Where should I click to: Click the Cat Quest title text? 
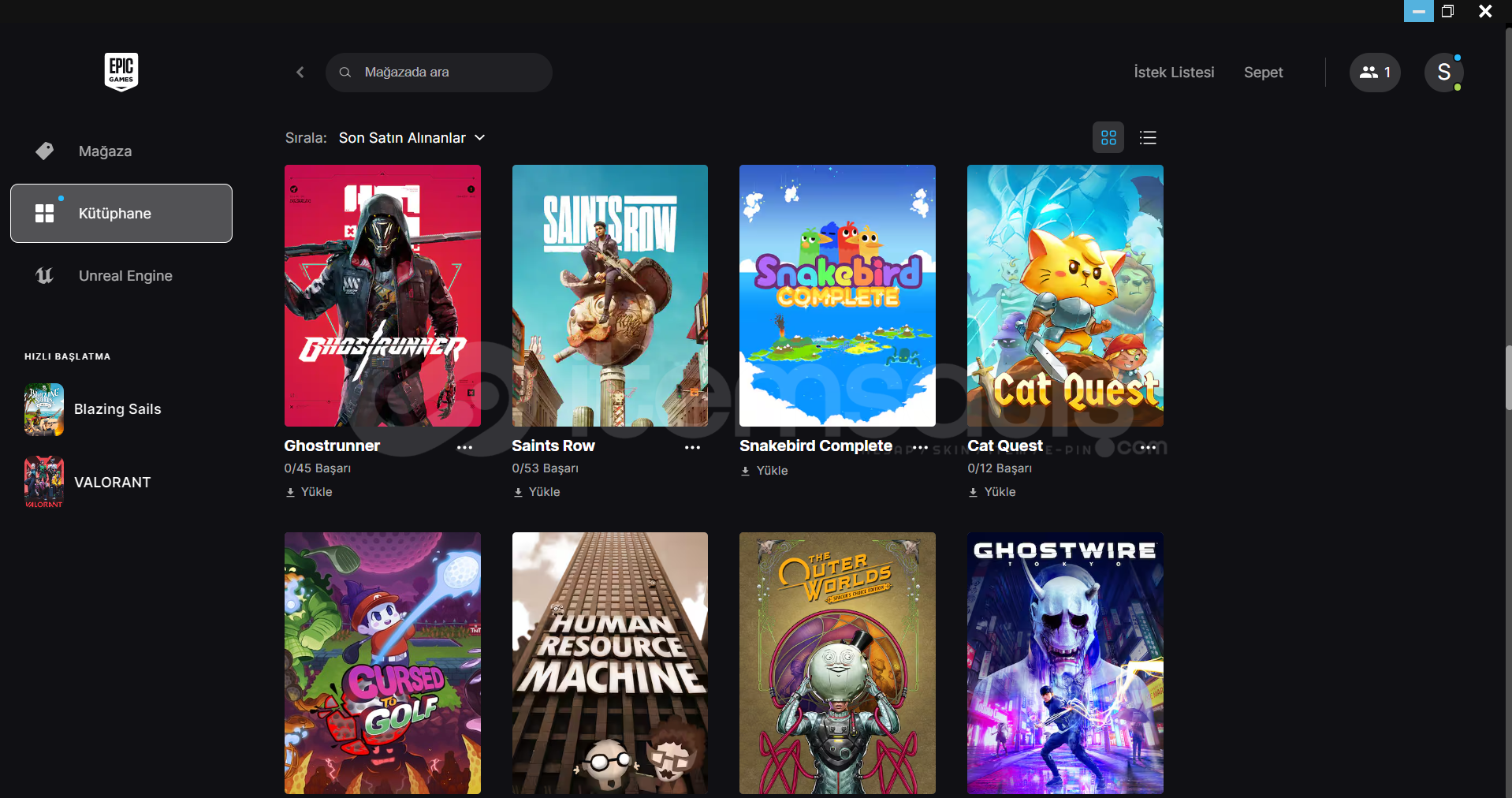coord(1005,446)
